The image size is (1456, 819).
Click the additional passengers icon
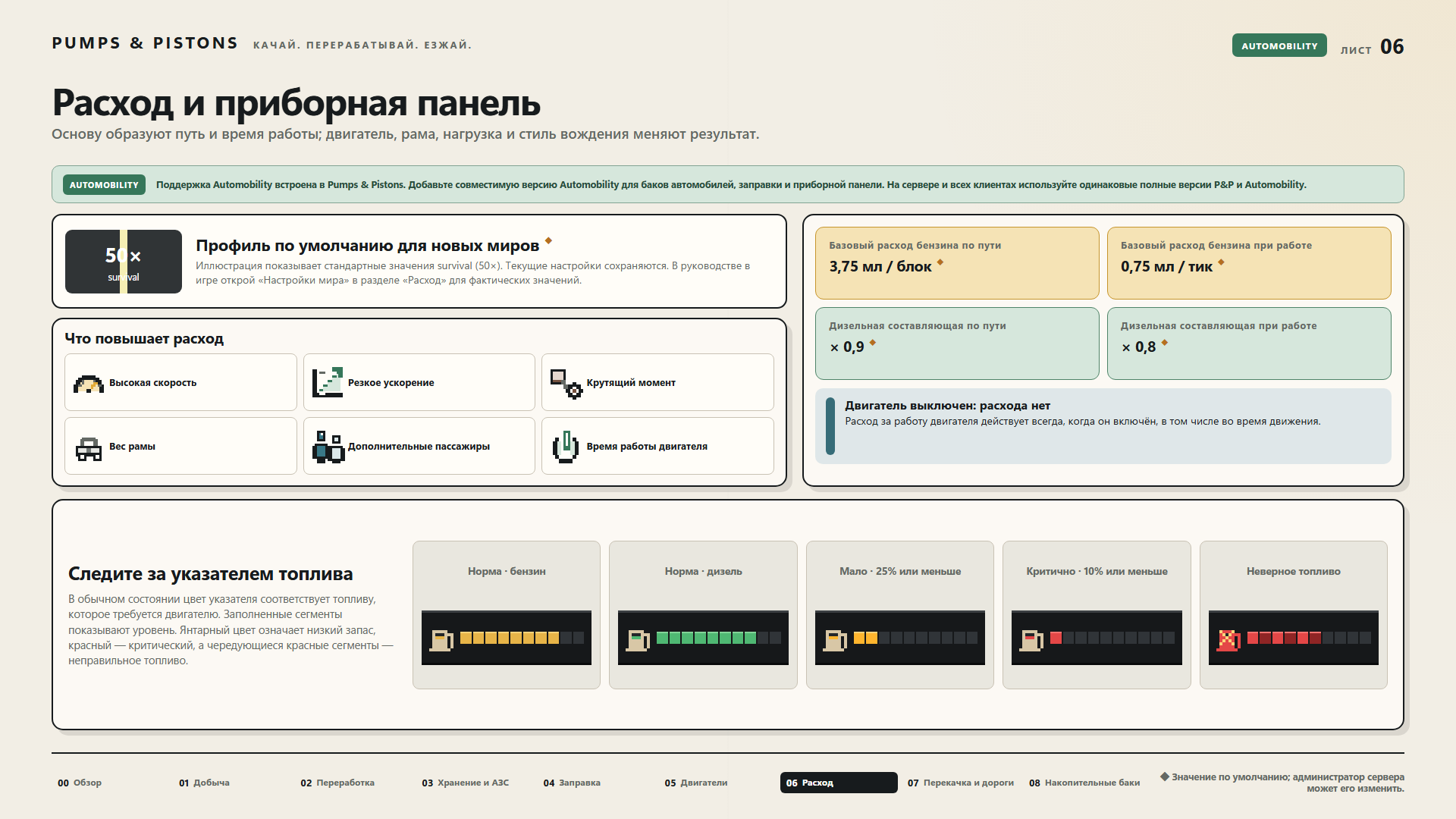point(328,447)
